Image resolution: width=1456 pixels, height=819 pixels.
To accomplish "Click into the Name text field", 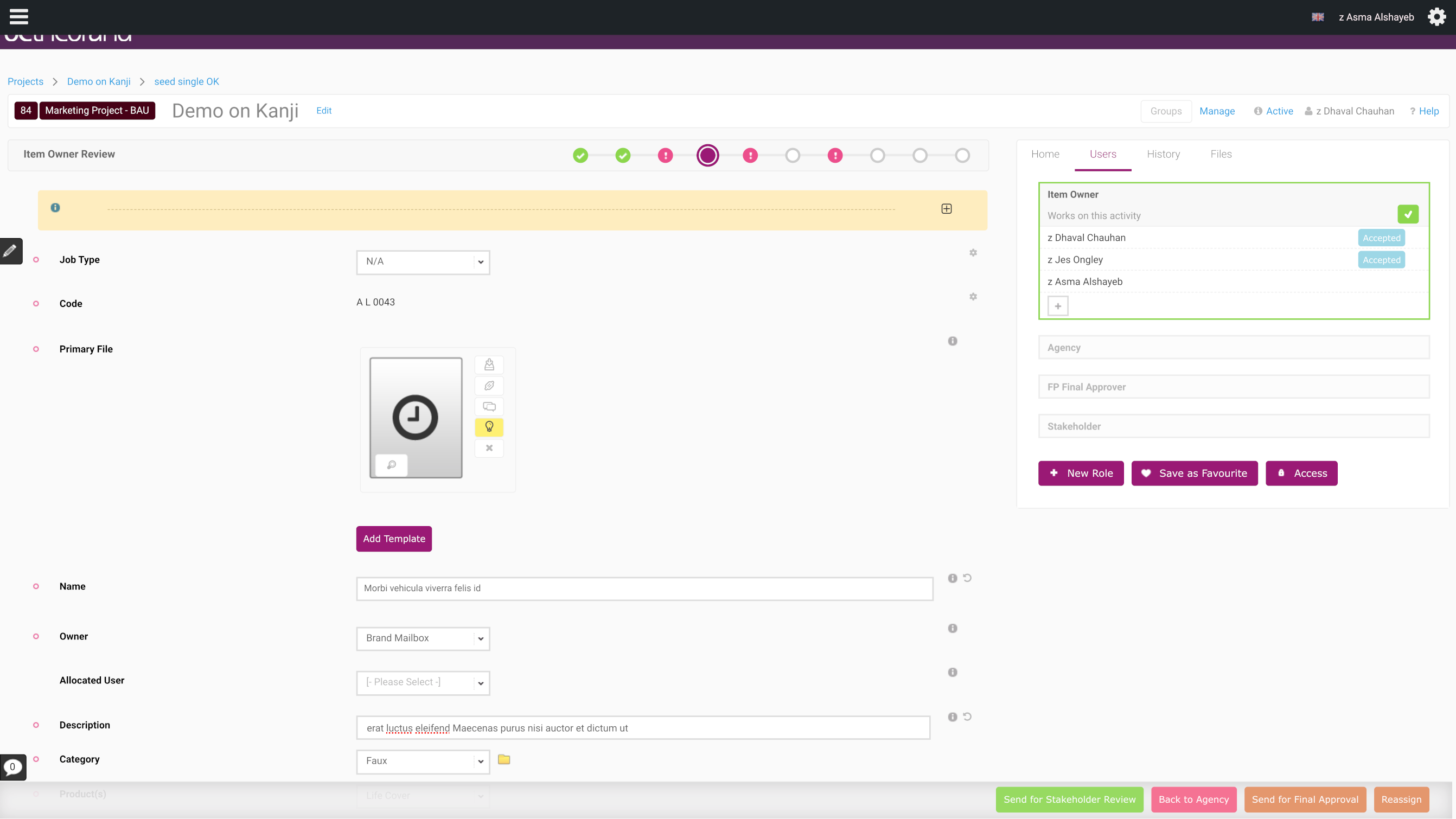I will [644, 589].
